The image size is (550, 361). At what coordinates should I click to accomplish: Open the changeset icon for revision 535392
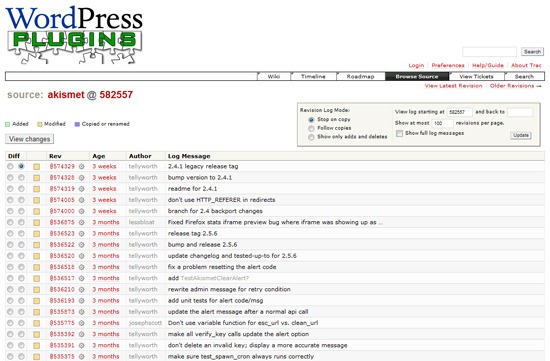point(81,335)
